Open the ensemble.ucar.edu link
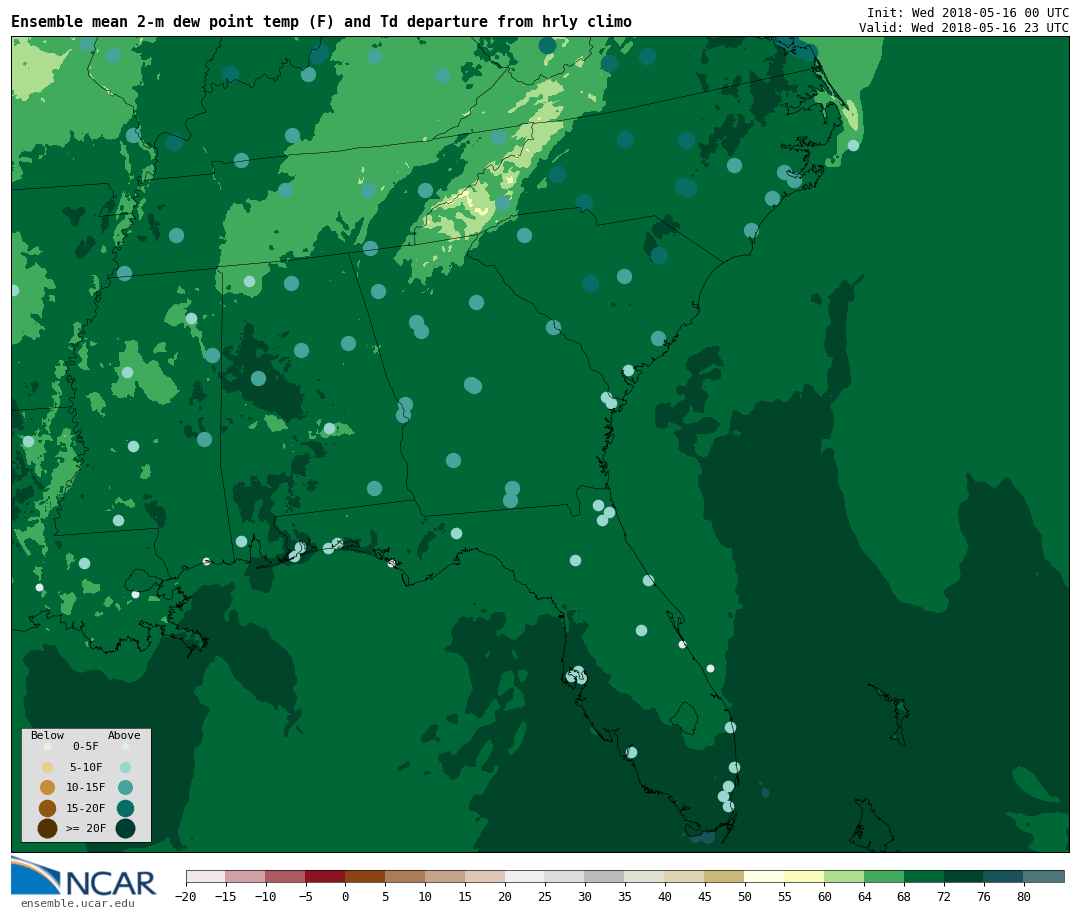1080x915 pixels. [x=77, y=904]
